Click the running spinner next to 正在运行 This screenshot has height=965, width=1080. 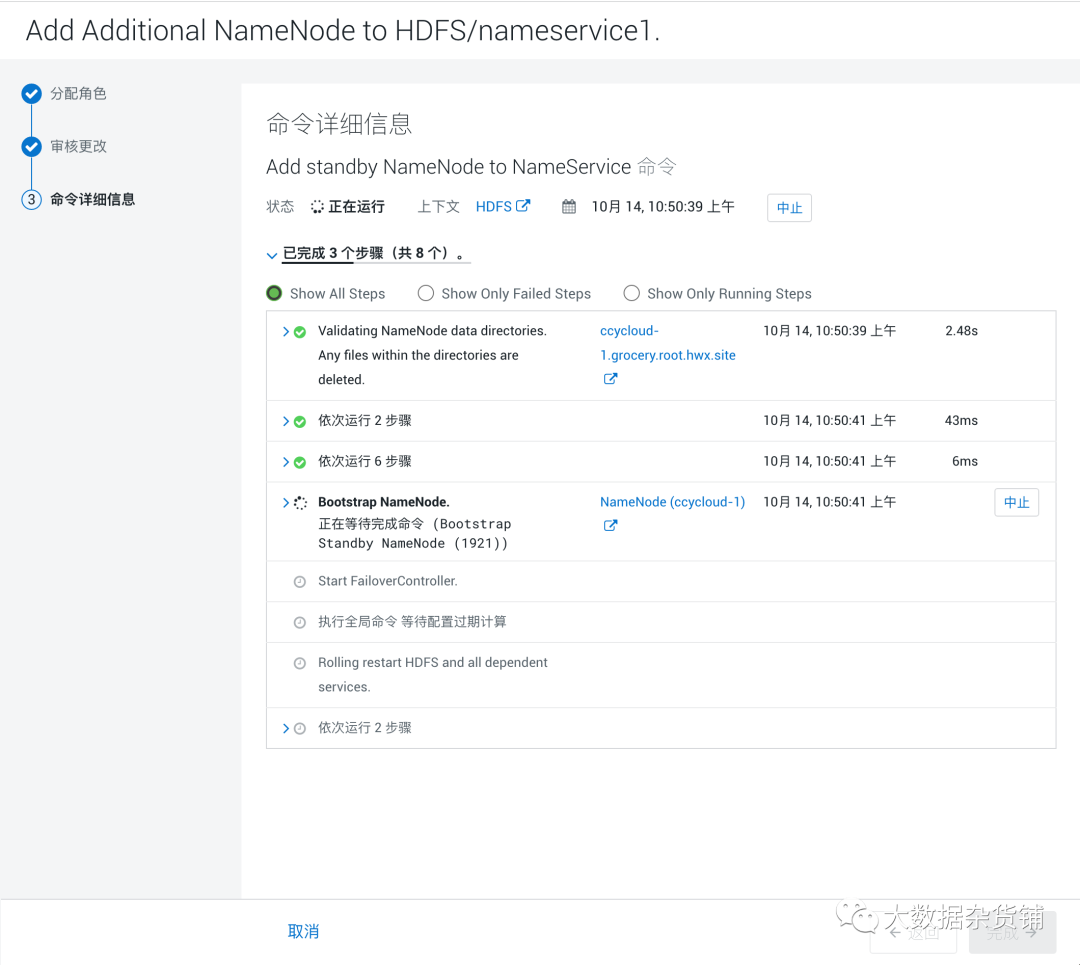317,207
